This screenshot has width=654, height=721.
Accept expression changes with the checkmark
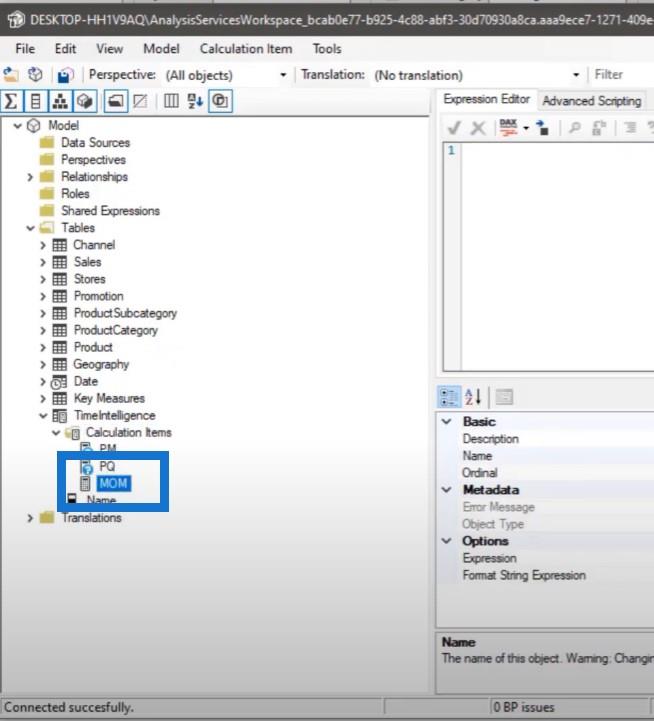click(x=454, y=128)
